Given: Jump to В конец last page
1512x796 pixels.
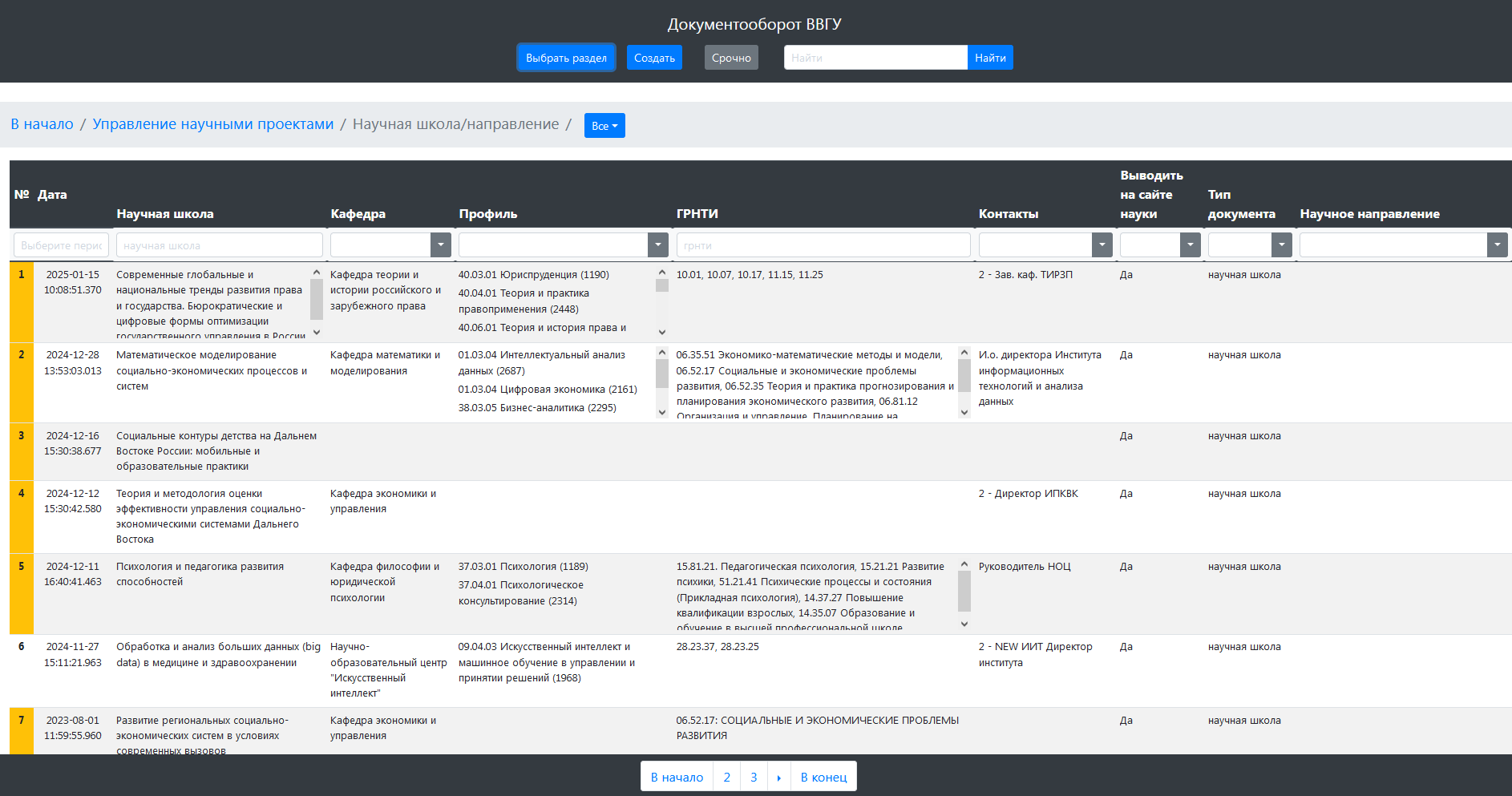Looking at the screenshot, I should click(823, 777).
